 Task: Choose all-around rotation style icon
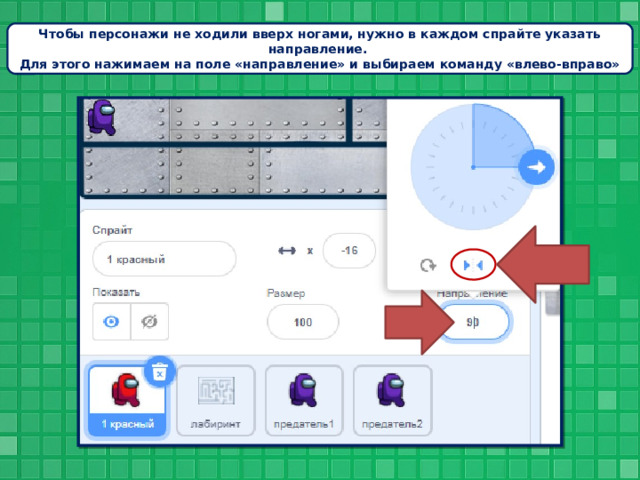point(428,265)
